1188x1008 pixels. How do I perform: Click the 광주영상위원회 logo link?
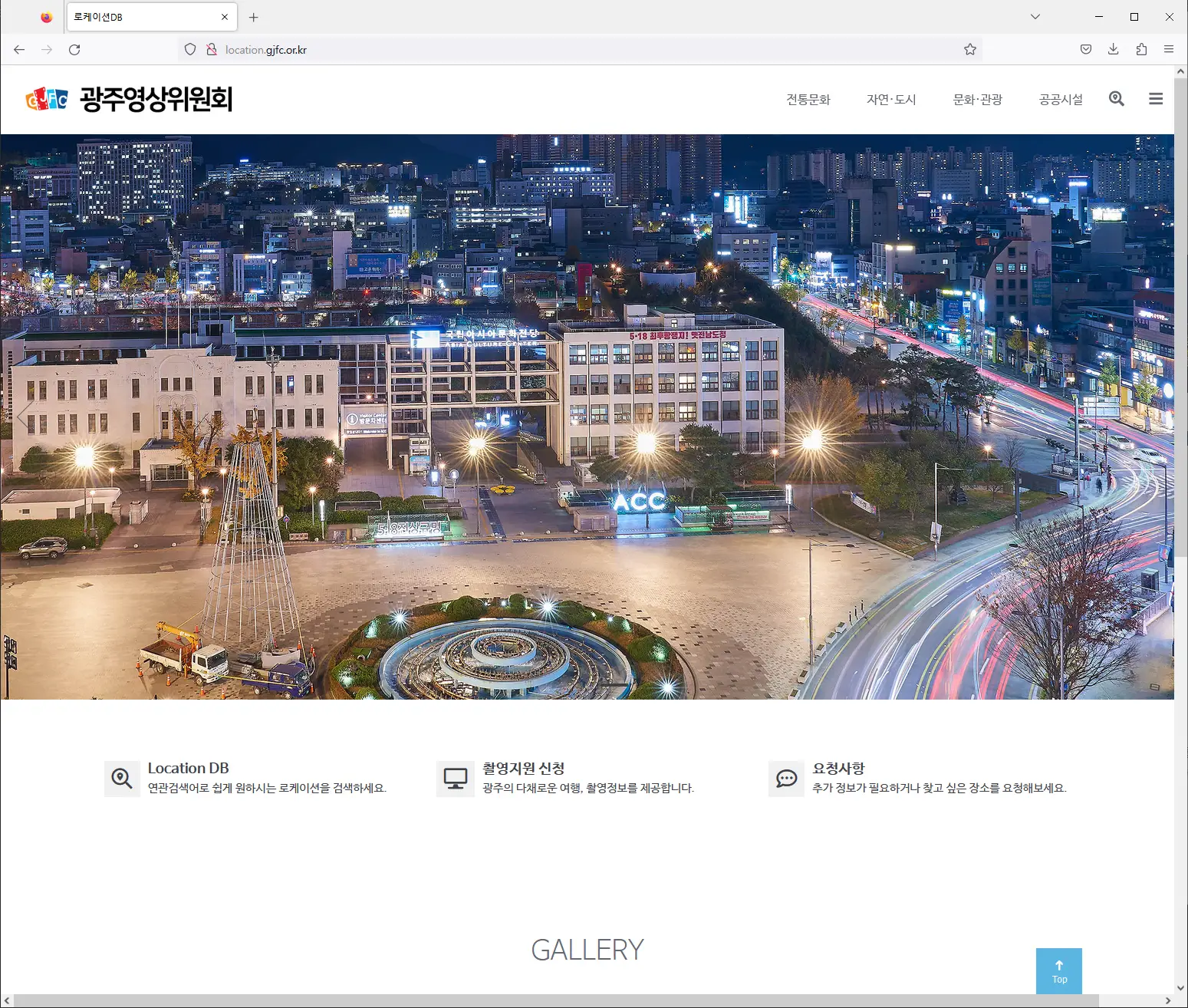(x=129, y=99)
